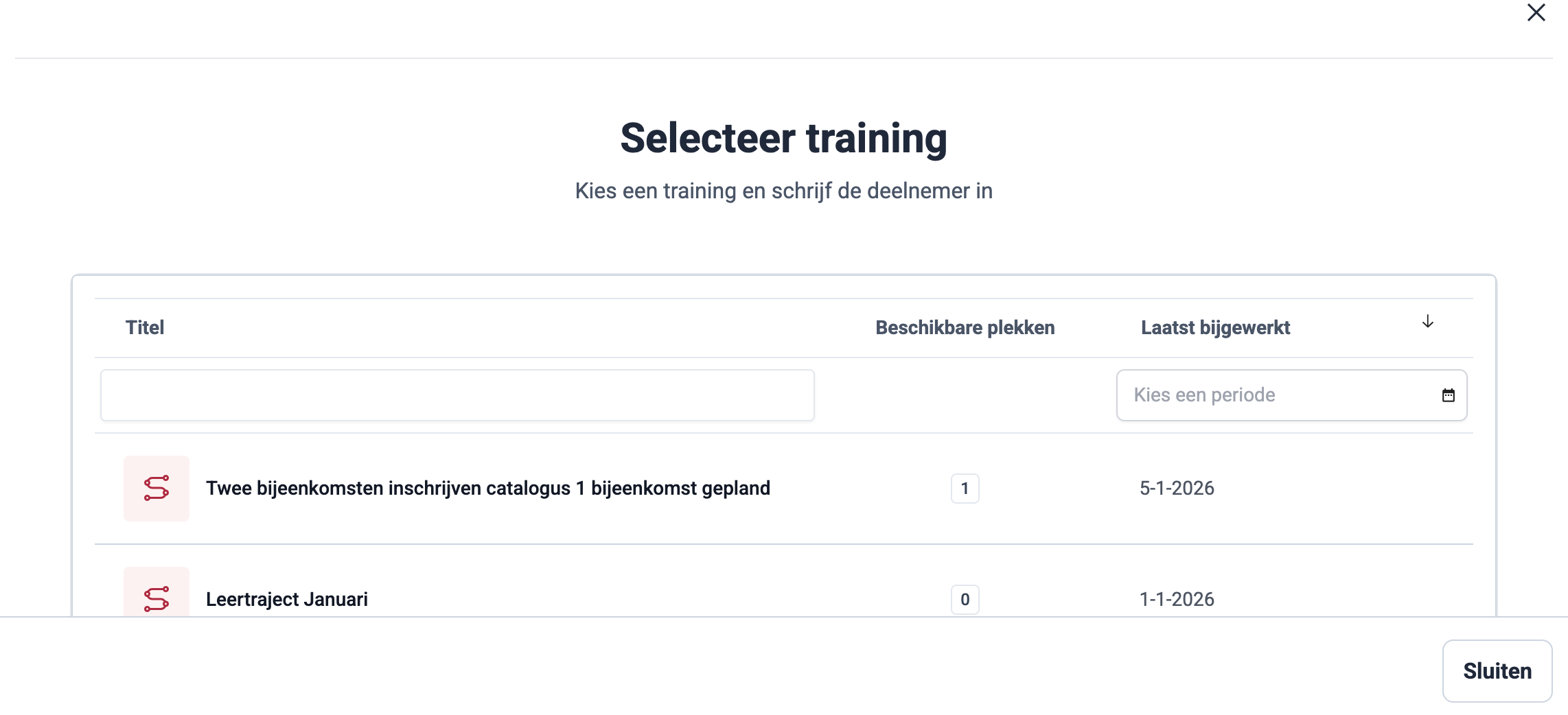Click the learning path icon for Twee bijeenkomsten
The height and width of the screenshot is (715, 1568).
157,489
